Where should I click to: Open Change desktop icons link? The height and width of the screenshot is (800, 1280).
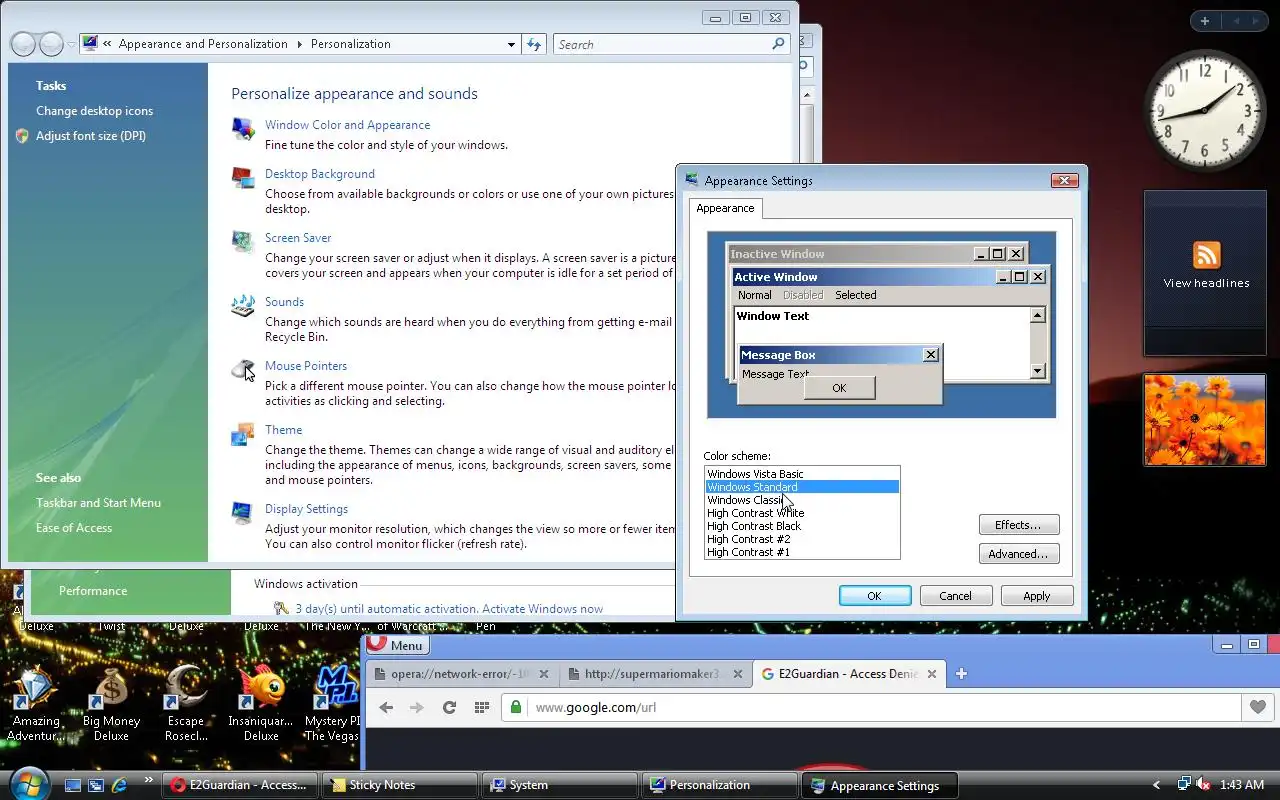[x=94, y=111]
